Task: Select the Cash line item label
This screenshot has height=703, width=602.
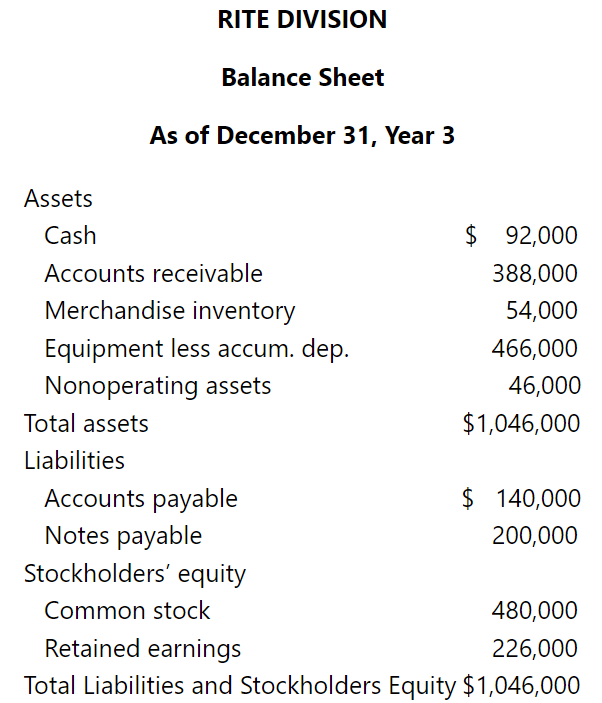Action: [x=70, y=236]
